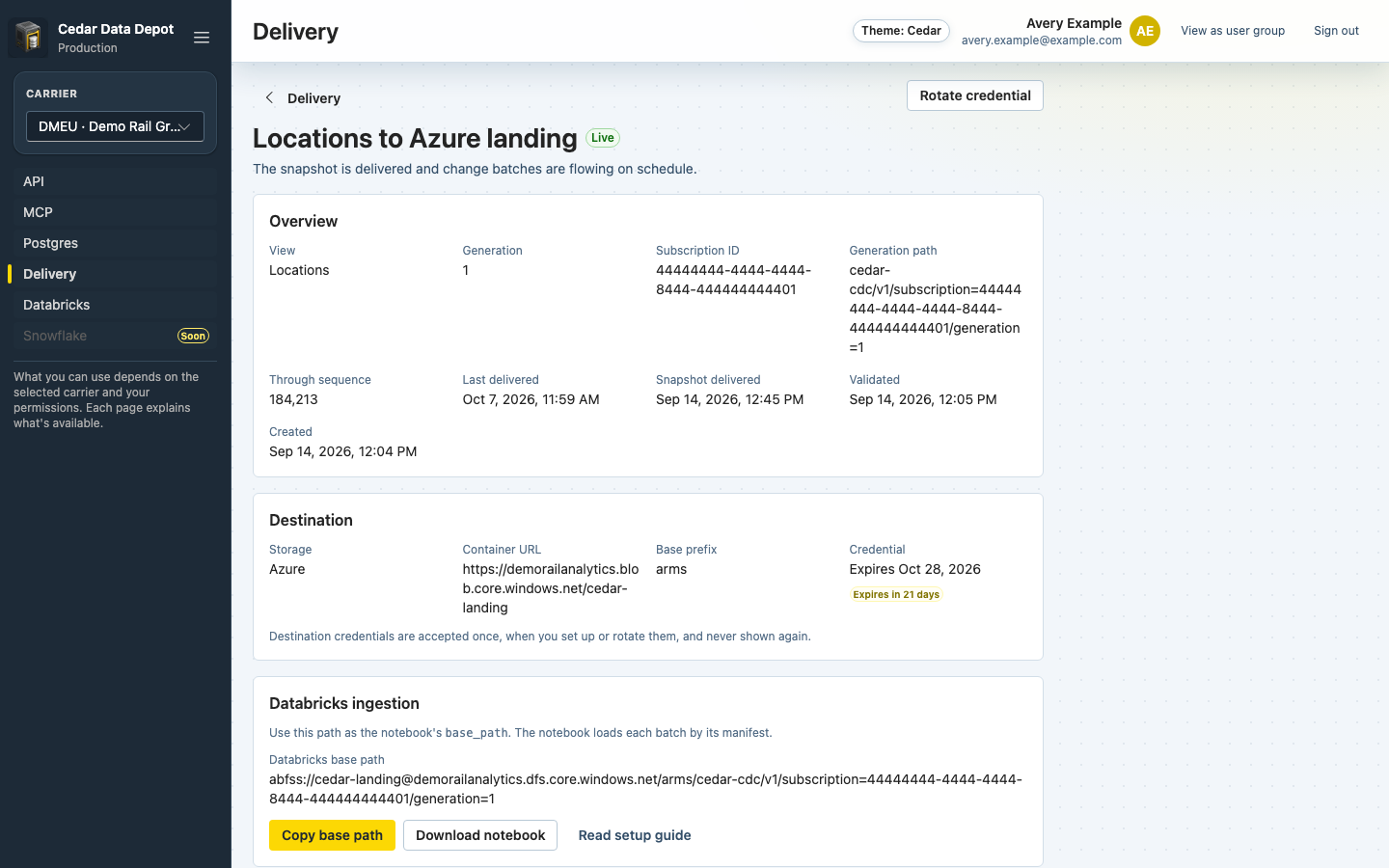Download the Databricks notebook
1389x868 pixels.
pyautogui.click(x=480, y=835)
